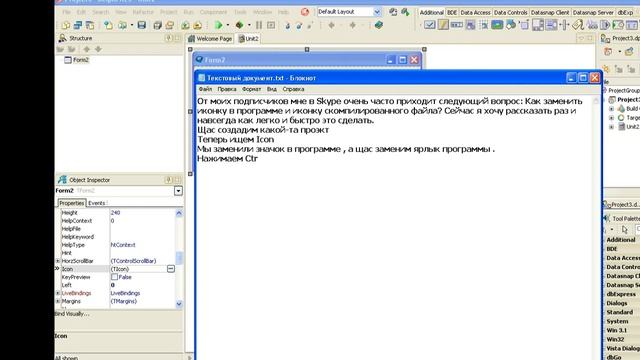Expand the Margins property
Viewport: 640px width, 360px height.
click(x=58, y=301)
